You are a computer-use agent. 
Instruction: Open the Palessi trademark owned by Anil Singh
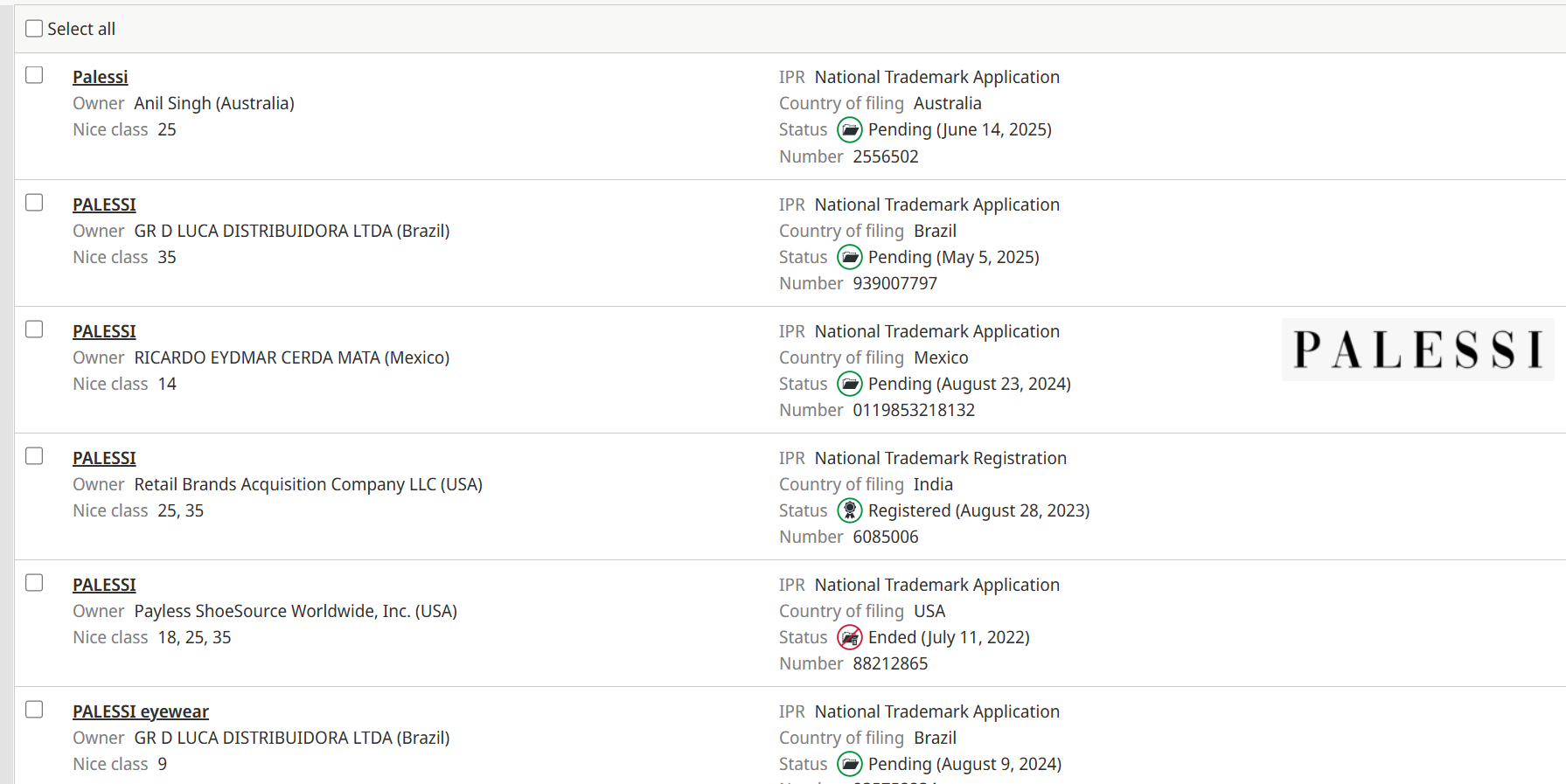(100, 77)
